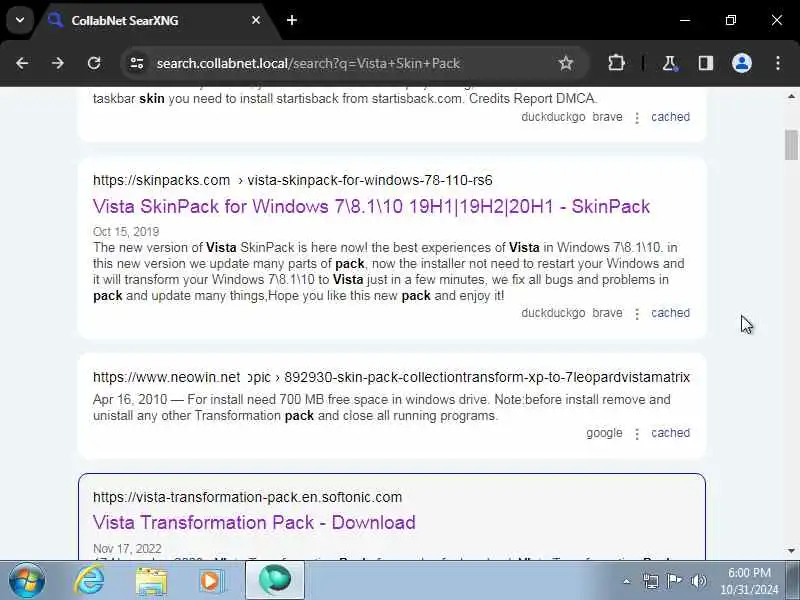This screenshot has height=600, width=800.
Task: Open options dots for skinpacks.com result
Action: [x=637, y=314]
